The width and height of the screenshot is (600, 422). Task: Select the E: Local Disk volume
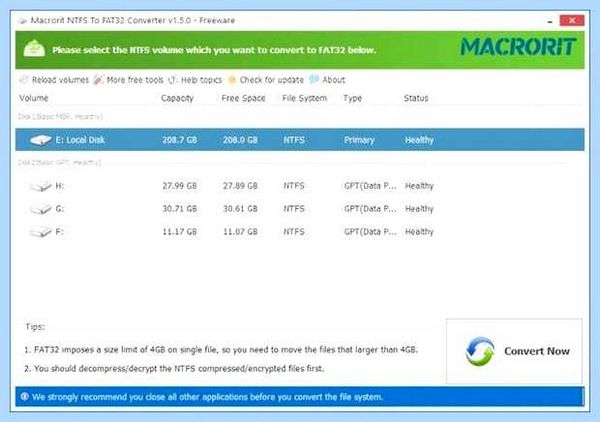coord(300,140)
